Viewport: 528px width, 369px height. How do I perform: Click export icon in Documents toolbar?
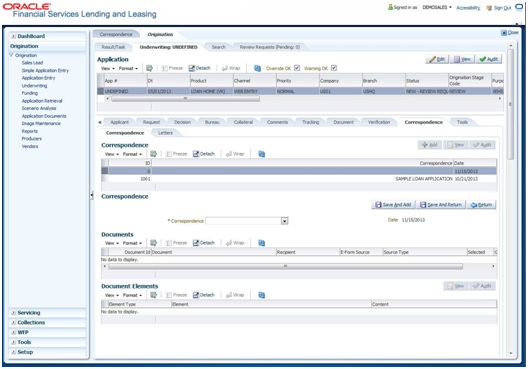[154, 243]
